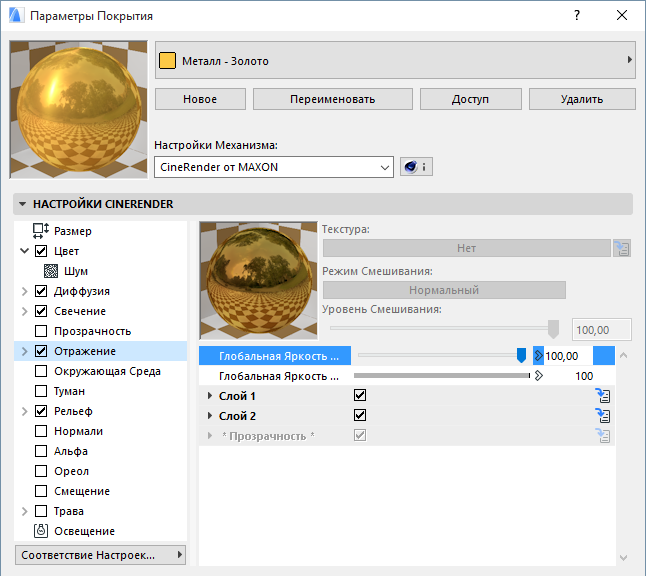
Task: Click the scroll up arrow in settings list
Action: click(623, 355)
